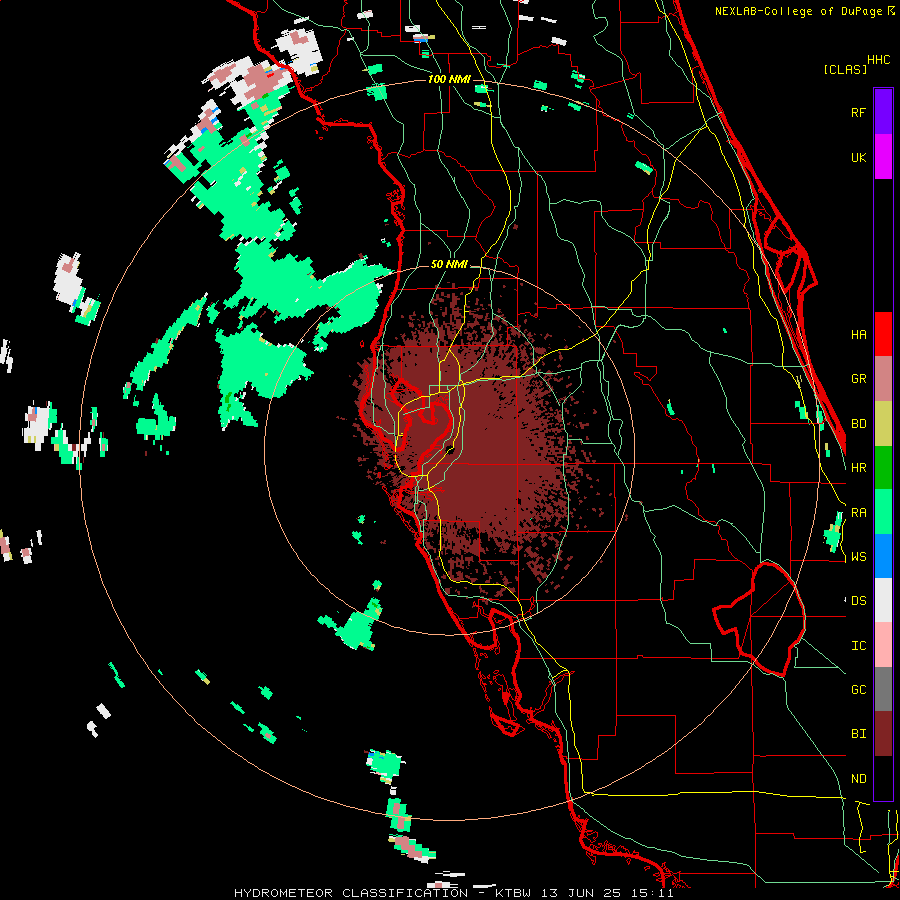Select the WS blue legend swatch

pyautogui.click(x=883, y=556)
